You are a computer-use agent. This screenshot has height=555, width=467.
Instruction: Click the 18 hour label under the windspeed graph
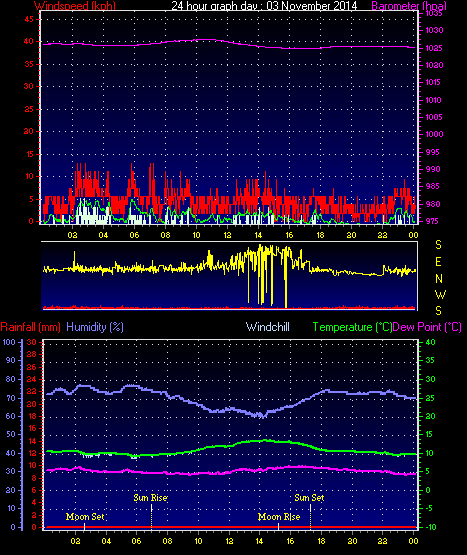point(320,235)
